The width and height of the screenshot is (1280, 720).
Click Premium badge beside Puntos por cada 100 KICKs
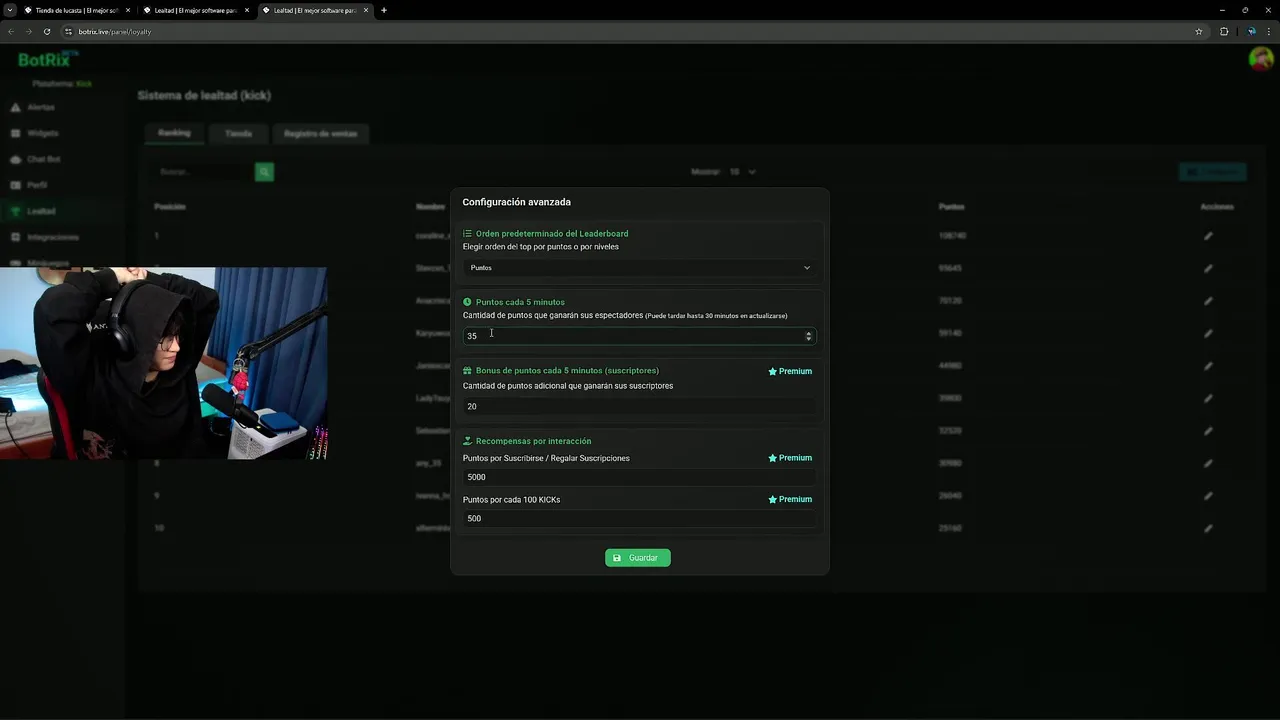pos(790,499)
